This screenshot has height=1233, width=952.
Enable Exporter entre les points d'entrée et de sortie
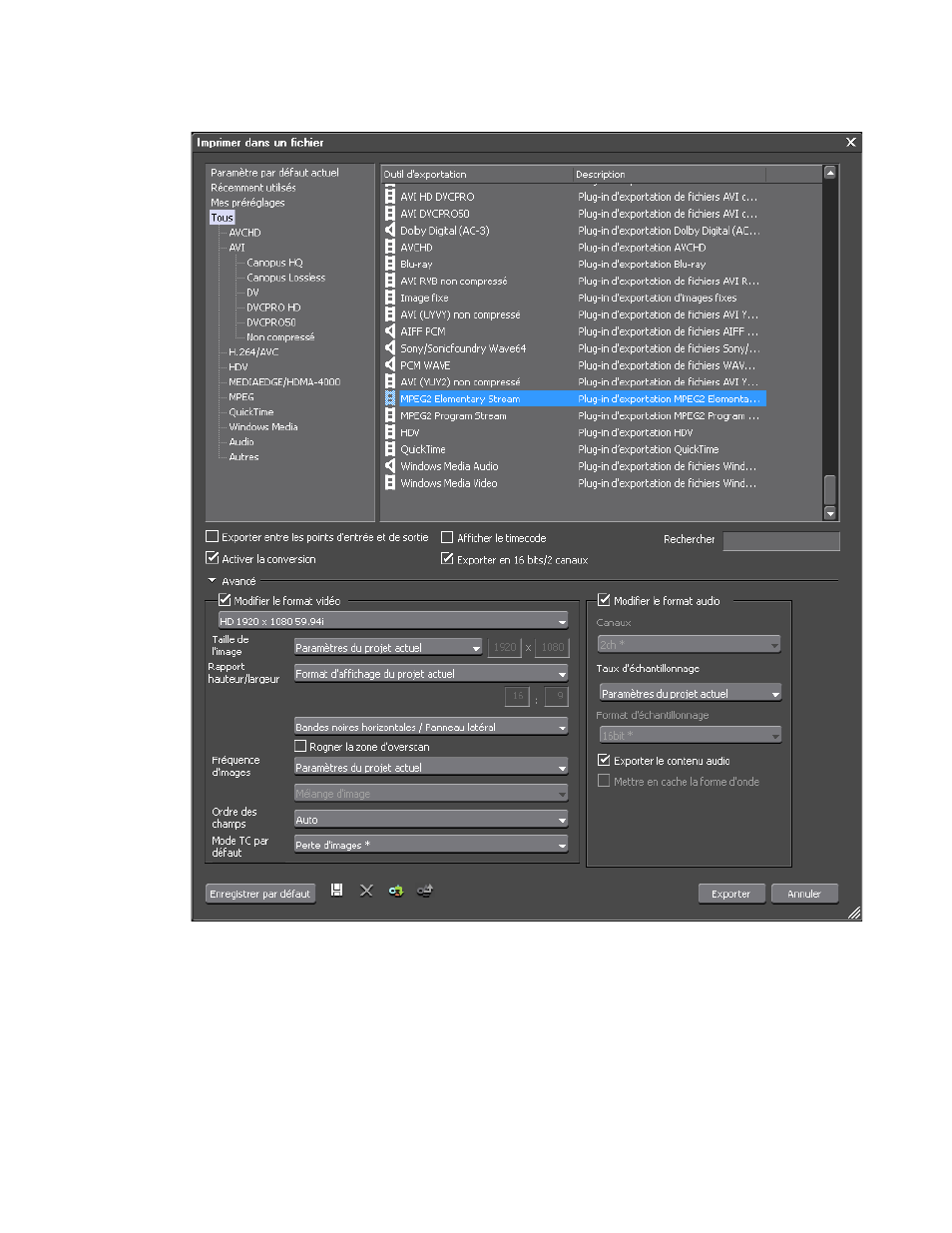[212, 536]
